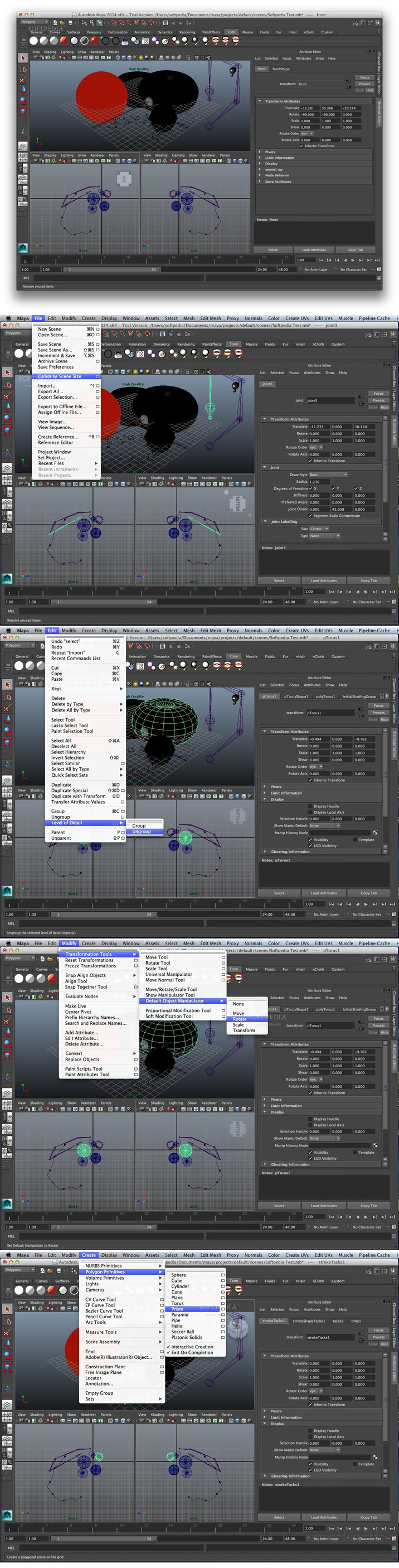Click option box beside Freeze Transformations
Viewport: 399px width, 1568px height.
[x=135, y=965]
